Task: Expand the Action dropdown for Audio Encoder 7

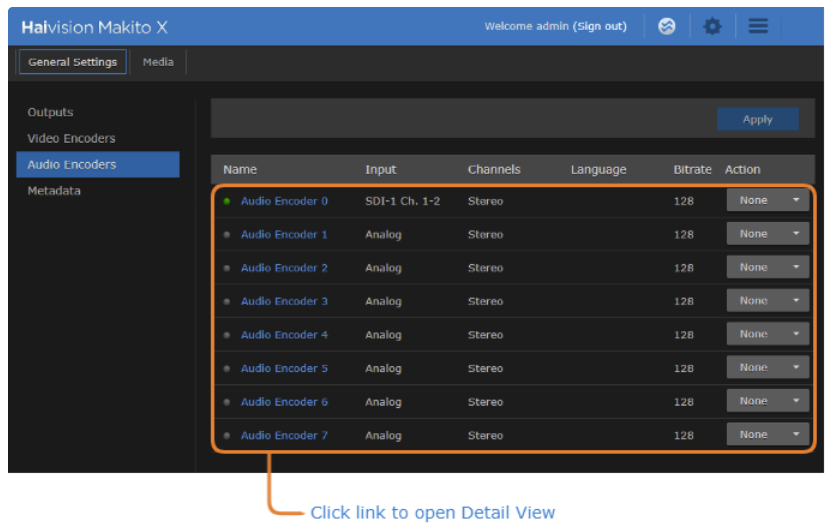Action: click(768, 434)
